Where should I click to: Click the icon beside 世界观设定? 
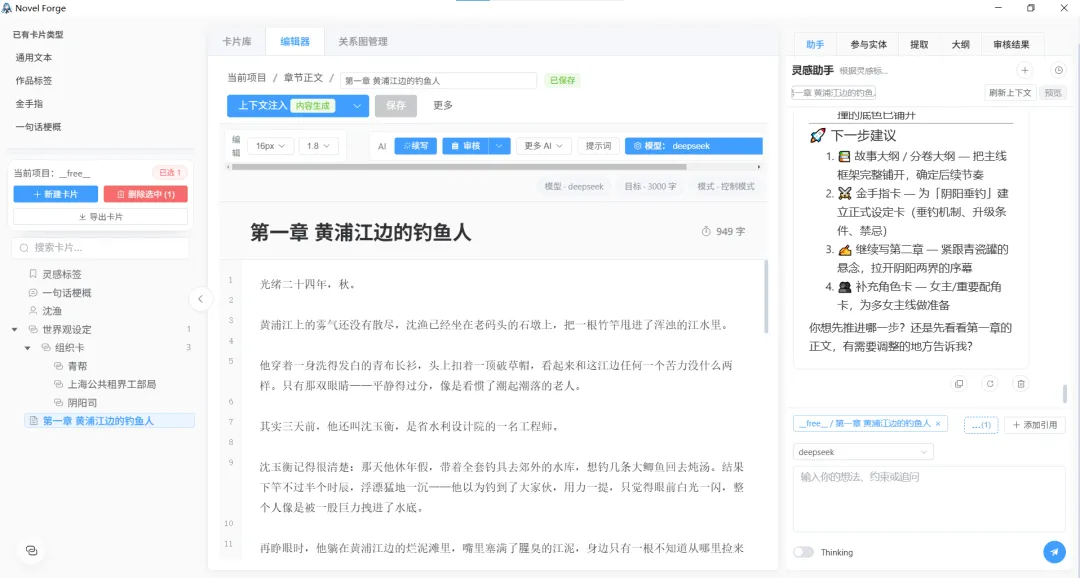(32, 329)
